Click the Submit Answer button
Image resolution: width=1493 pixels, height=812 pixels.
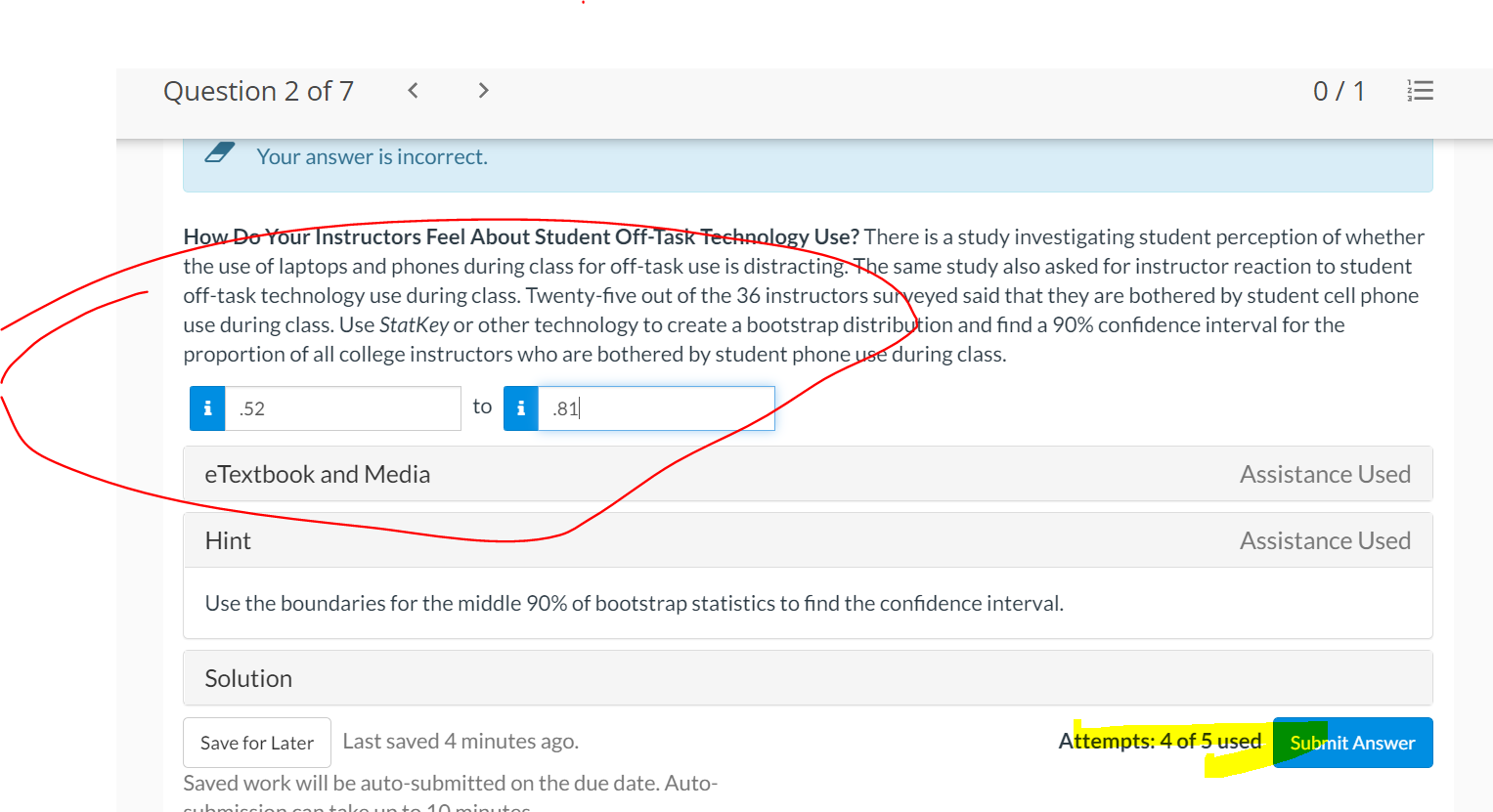[1352, 743]
